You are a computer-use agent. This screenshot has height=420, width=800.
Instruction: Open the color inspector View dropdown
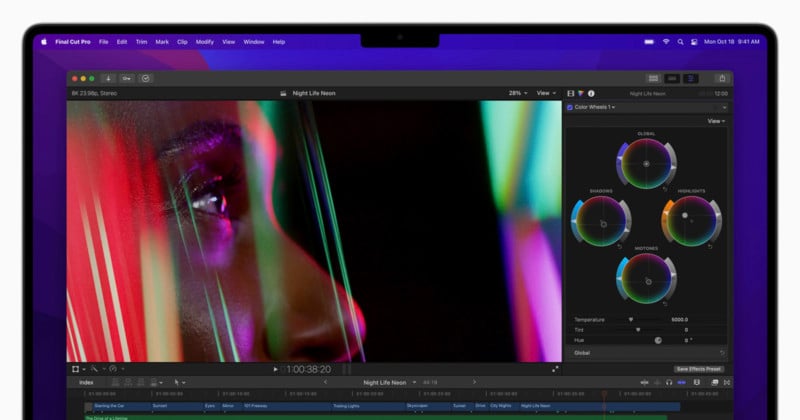point(716,121)
